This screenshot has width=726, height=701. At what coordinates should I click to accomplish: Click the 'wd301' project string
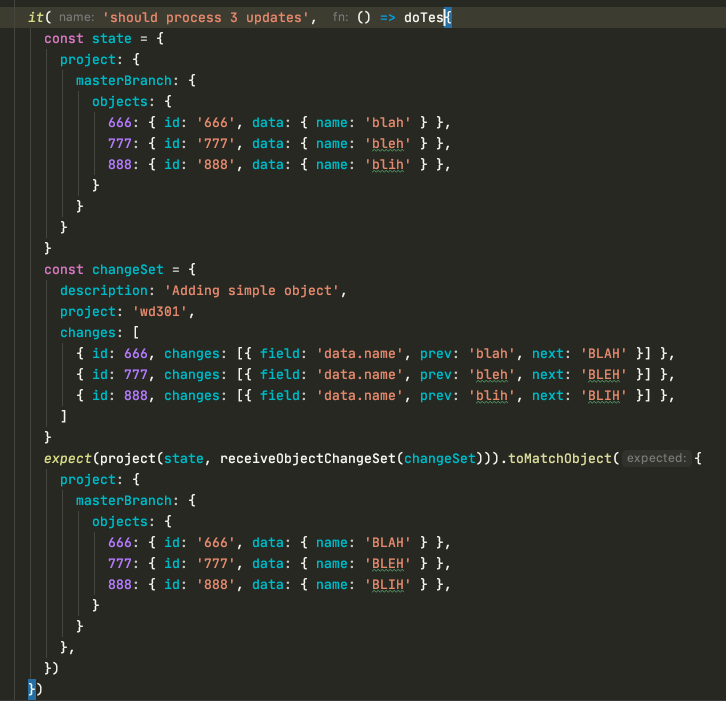pyautogui.click(x=160, y=312)
